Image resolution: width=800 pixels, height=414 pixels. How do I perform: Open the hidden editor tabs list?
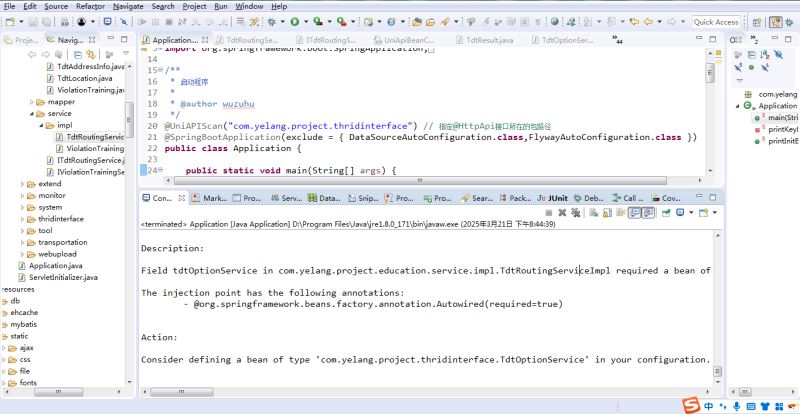pos(617,39)
